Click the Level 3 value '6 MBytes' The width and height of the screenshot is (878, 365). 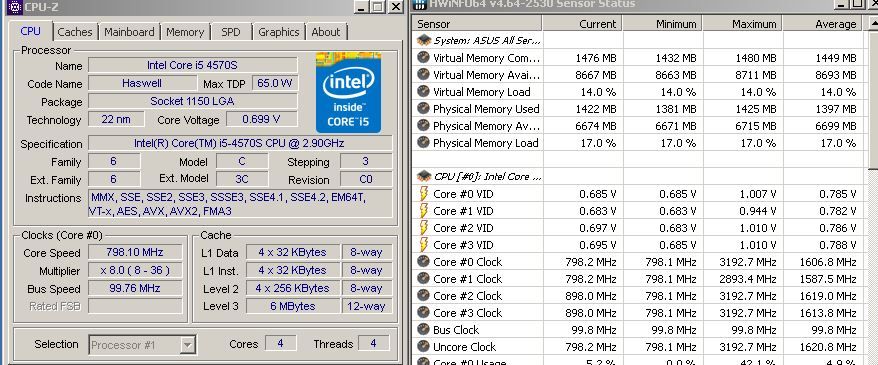[x=292, y=306]
